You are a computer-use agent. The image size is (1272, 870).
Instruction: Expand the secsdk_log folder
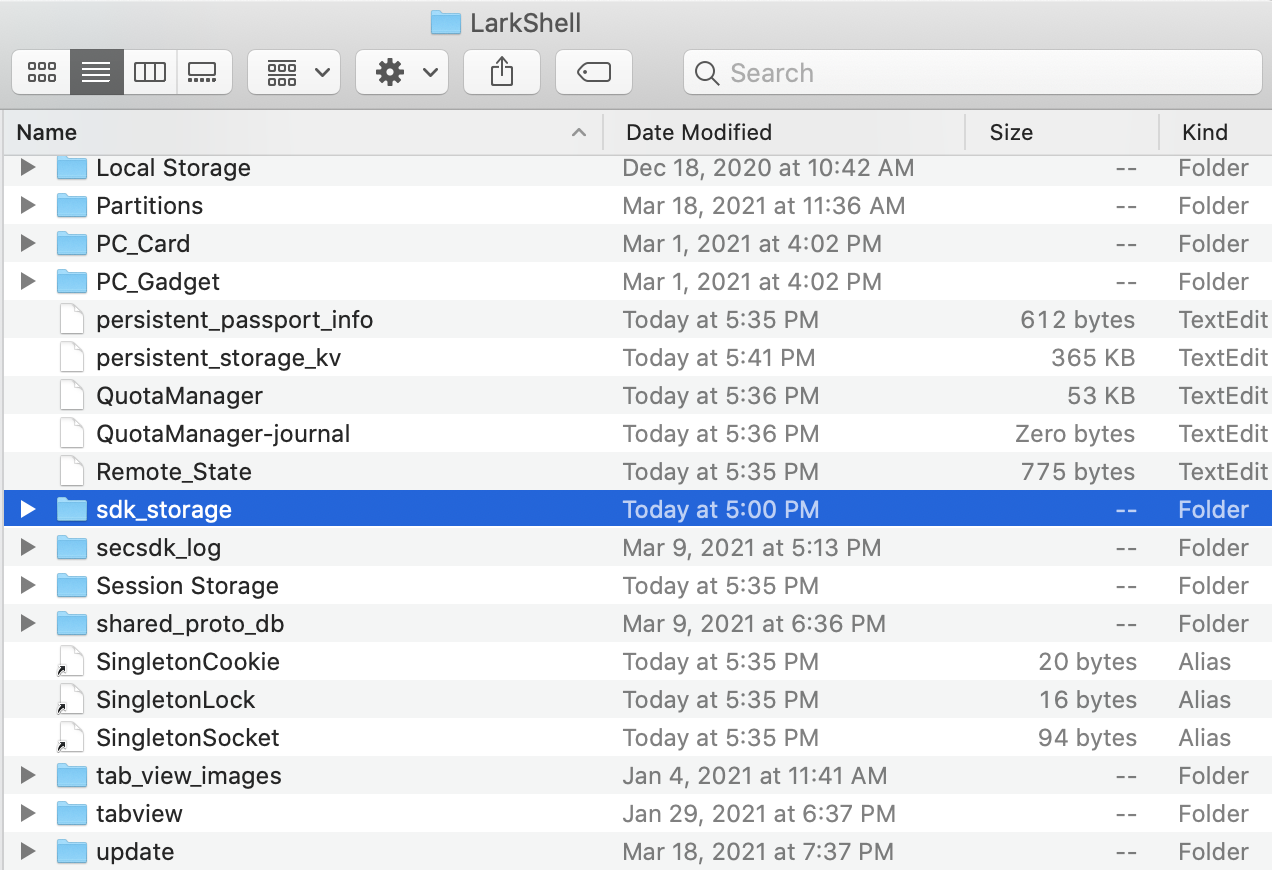(x=27, y=547)
